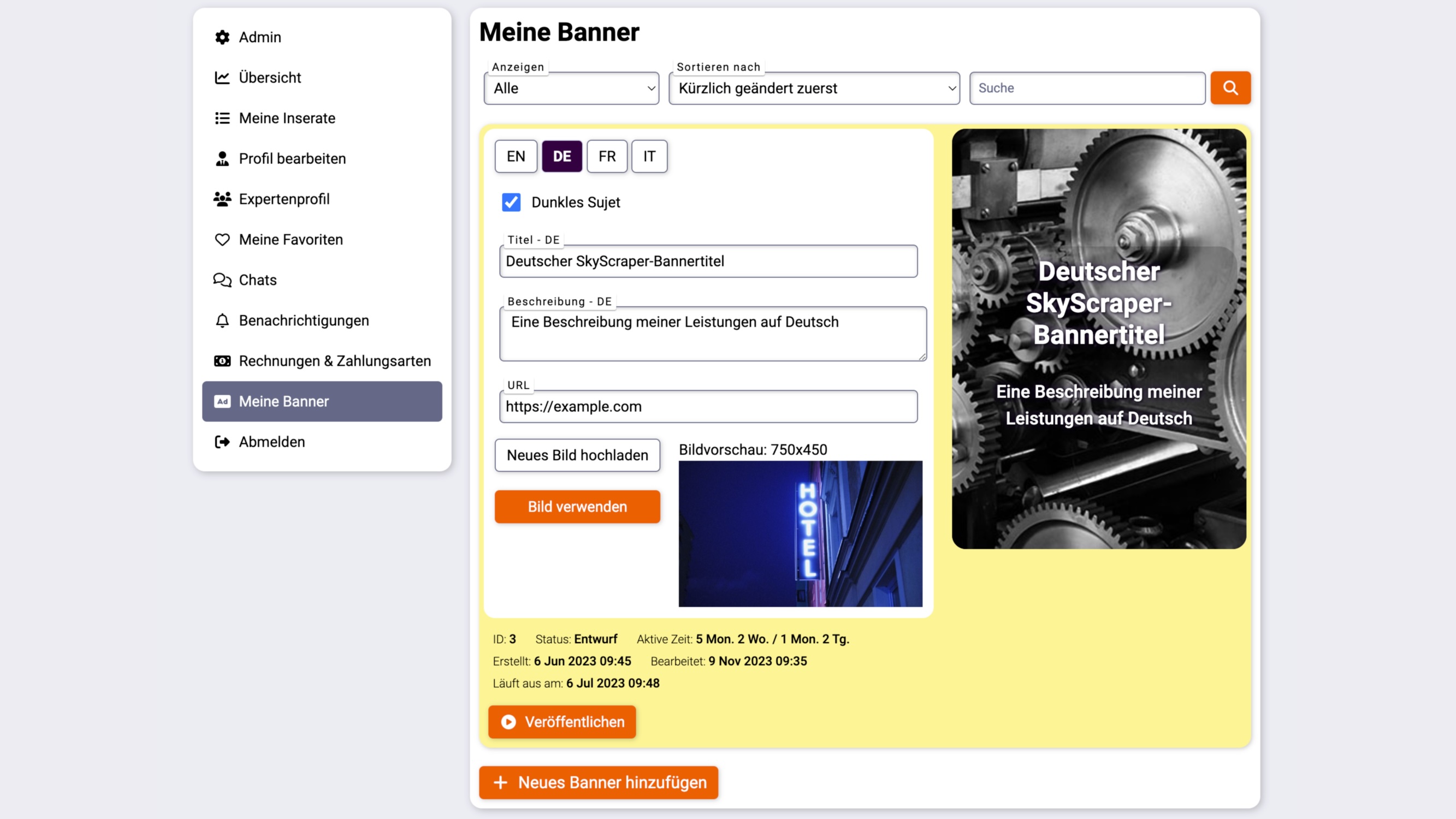Screen dimensions: 1456x819
Task: Click the Meine Inserate list icon
Action: (222, 118)
